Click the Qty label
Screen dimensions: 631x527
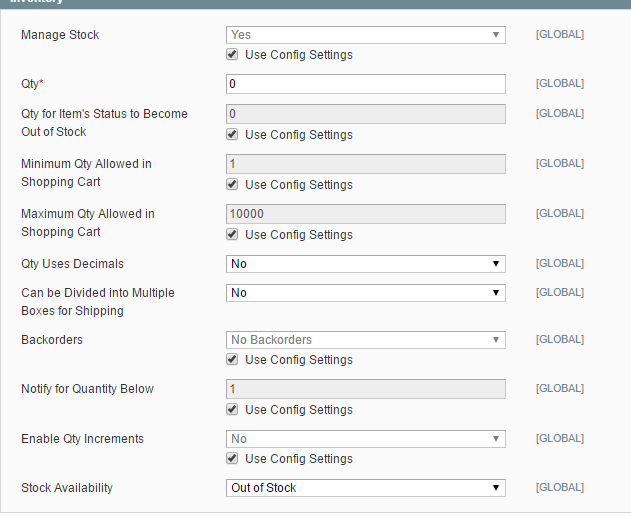(x=32, y=84)
